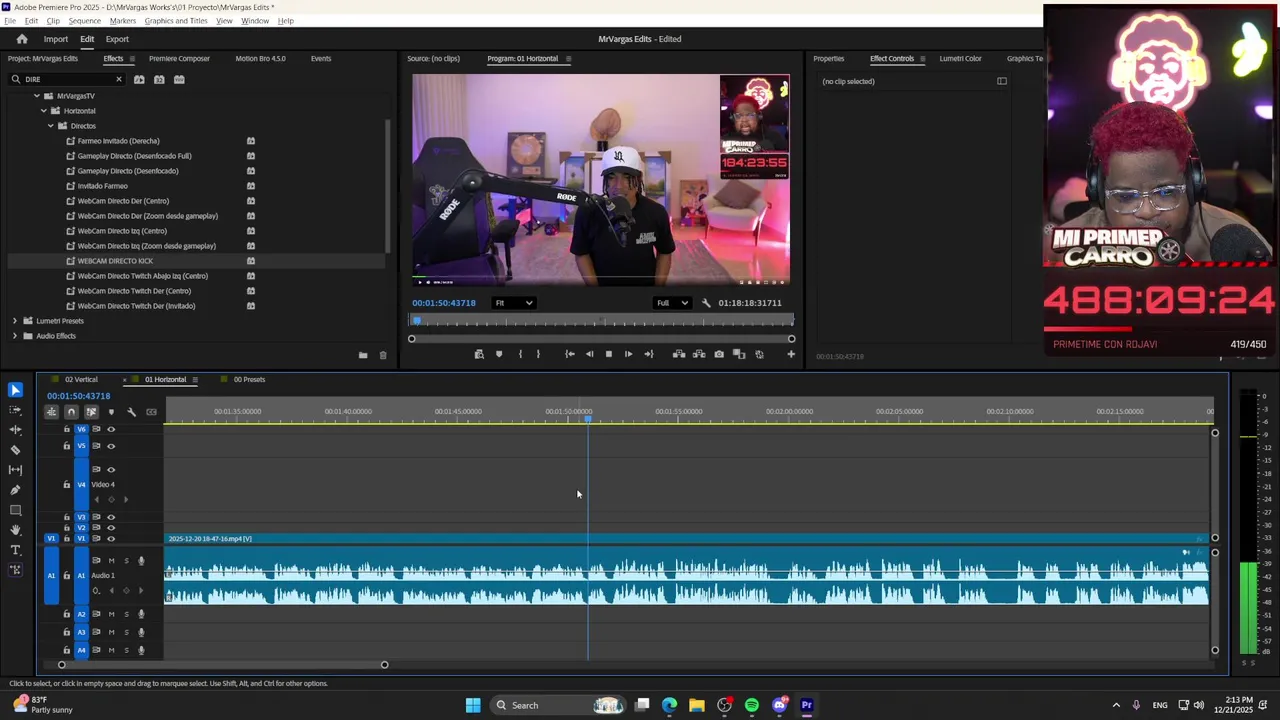Click the timeline captions CC icon
Viewport: 1280px width, 720px height.
[151, 412]
